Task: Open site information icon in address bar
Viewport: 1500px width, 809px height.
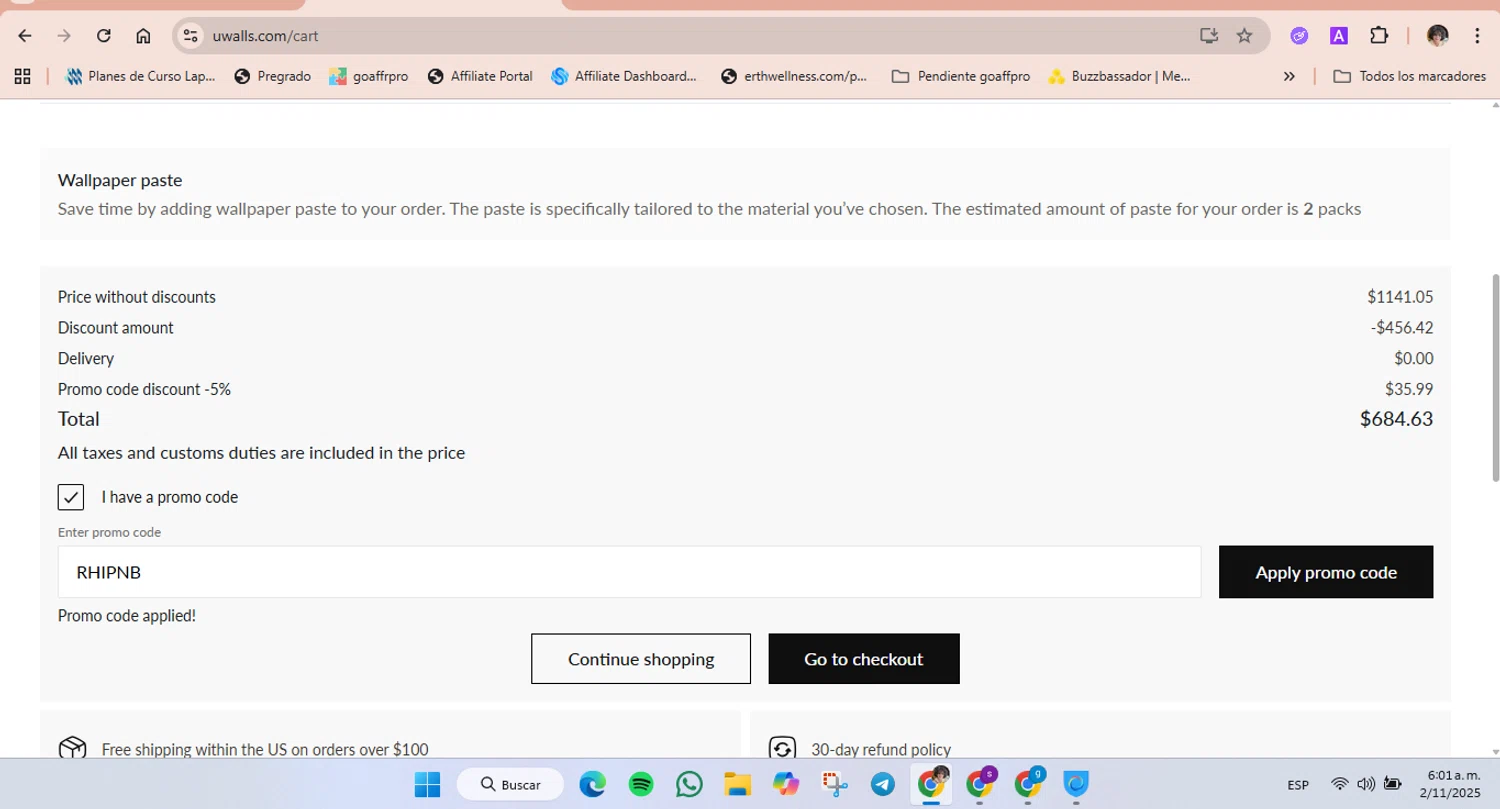Action: [190, 36]
